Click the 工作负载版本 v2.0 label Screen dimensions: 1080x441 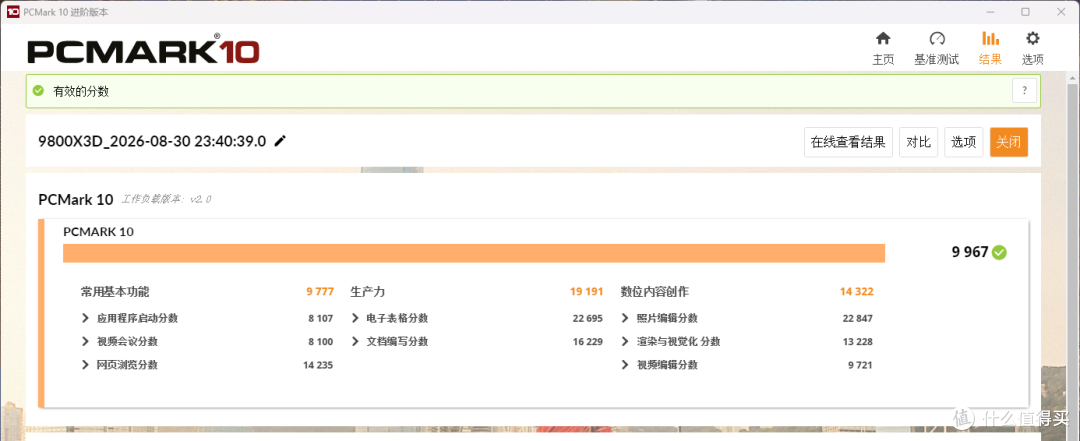(167, 200)
